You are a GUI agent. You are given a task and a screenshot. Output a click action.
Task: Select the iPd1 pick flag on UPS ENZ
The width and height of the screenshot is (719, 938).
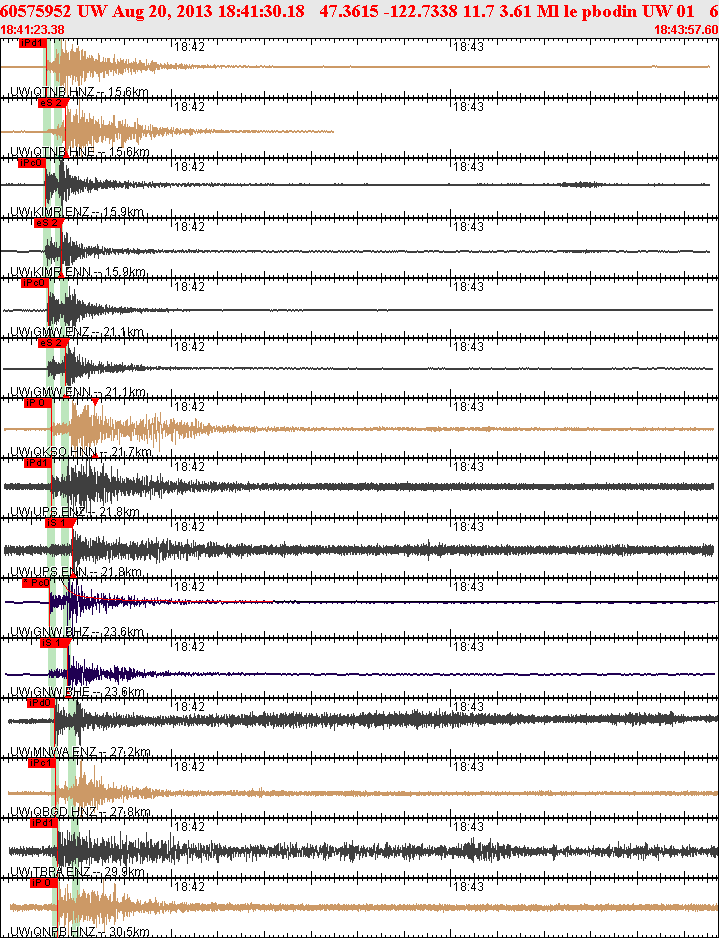tap(38, 463)
